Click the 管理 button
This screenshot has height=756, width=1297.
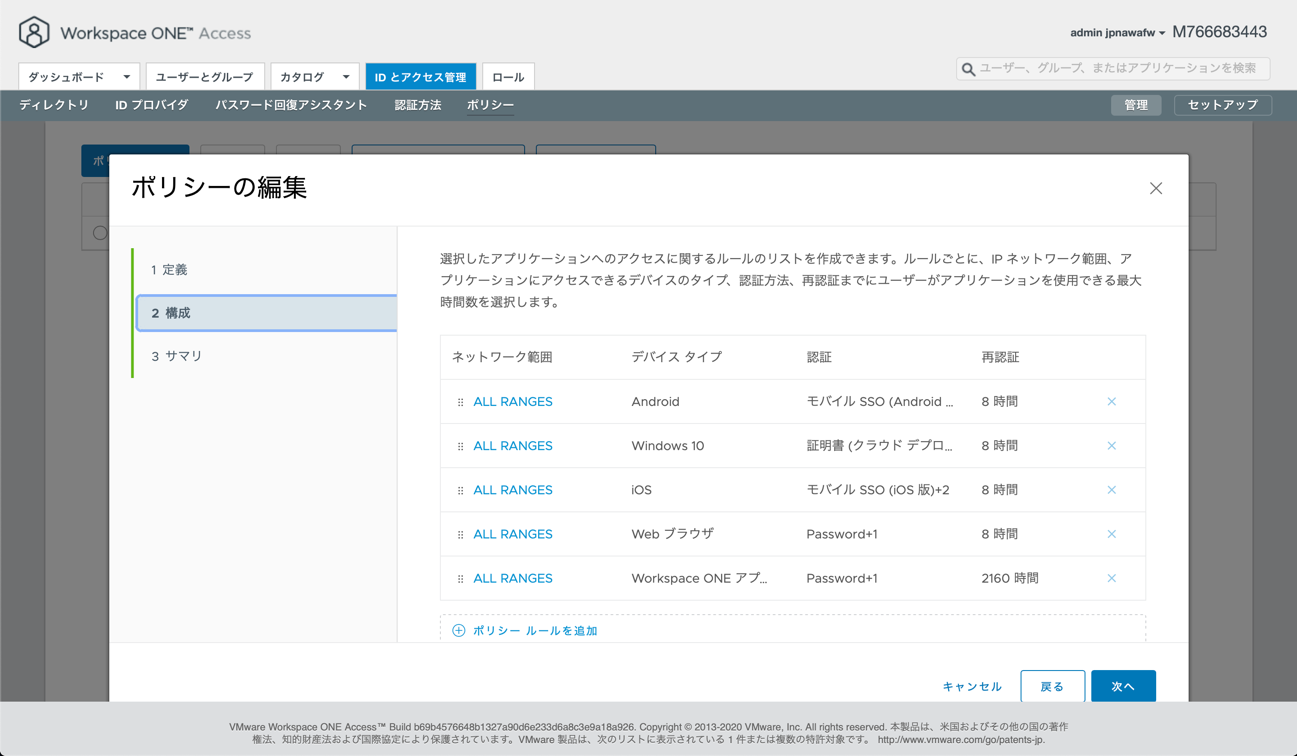point(1136,105)
